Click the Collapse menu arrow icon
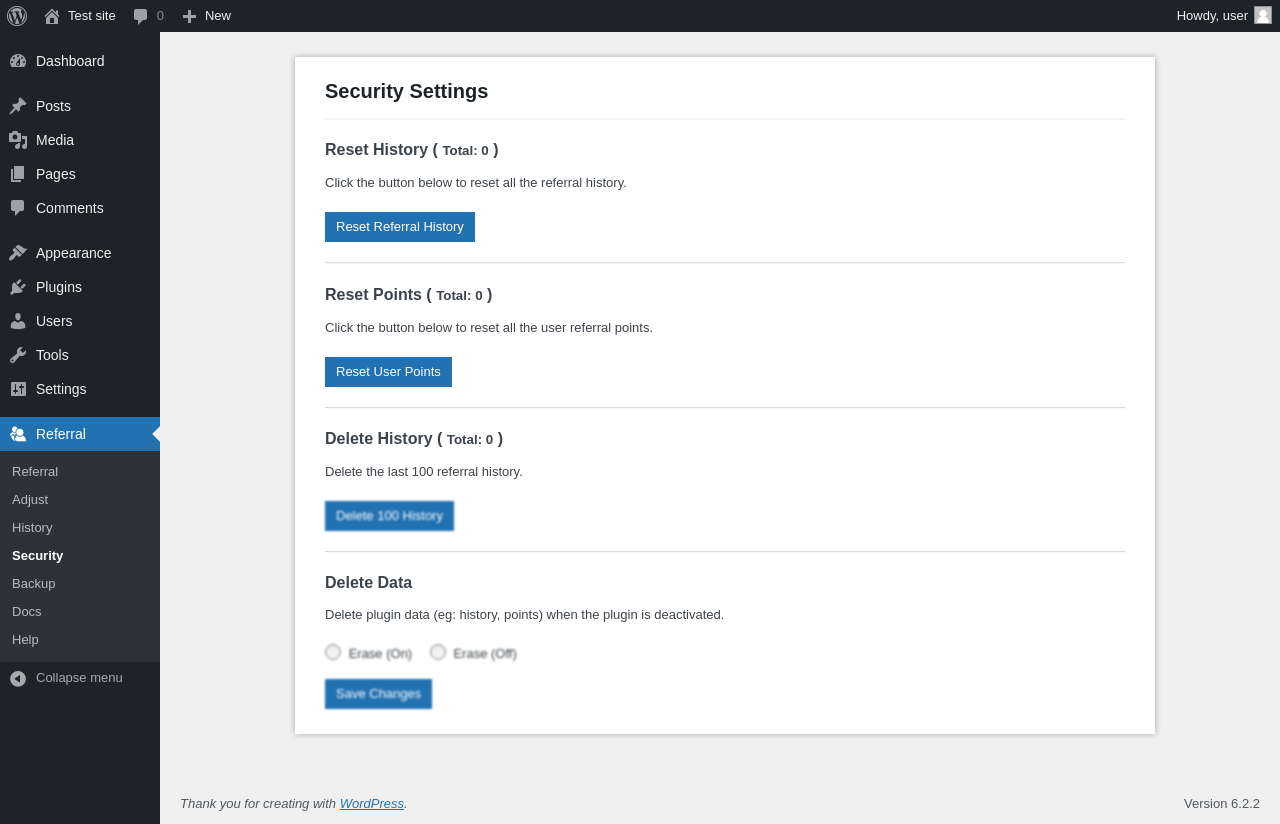The image size is (1280, 824). 18,678
